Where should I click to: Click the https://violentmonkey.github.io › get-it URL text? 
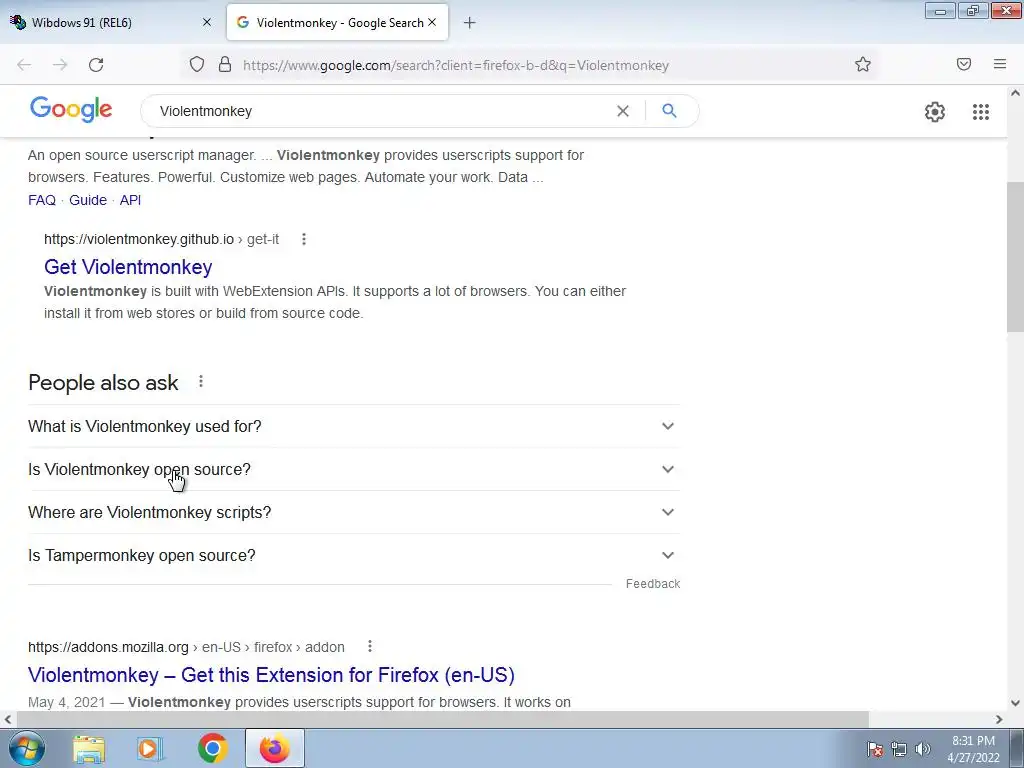(161, 240)
